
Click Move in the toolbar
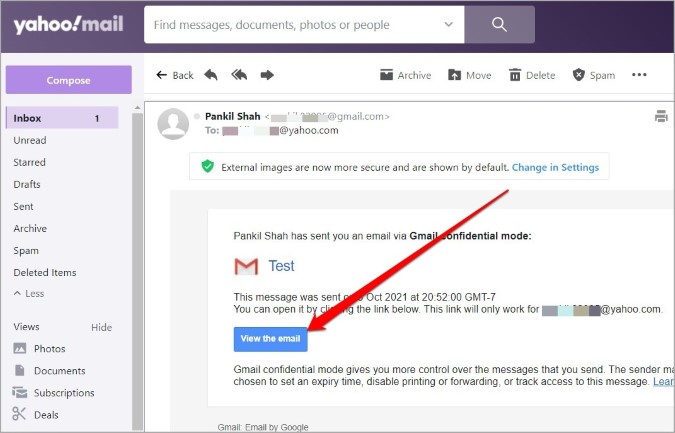click(x=470, y=75)
